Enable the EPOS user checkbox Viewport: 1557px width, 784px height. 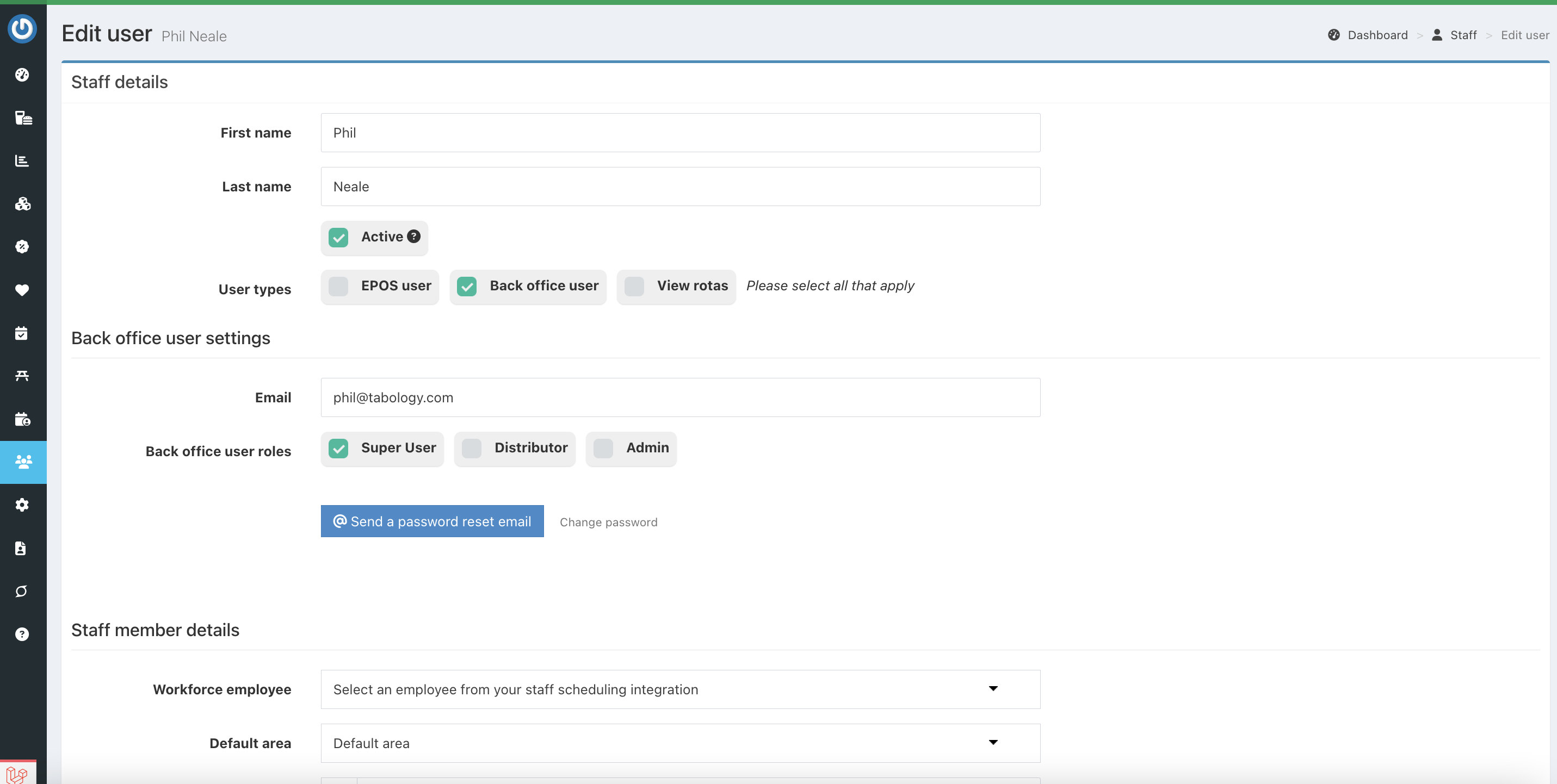(338, 287)
